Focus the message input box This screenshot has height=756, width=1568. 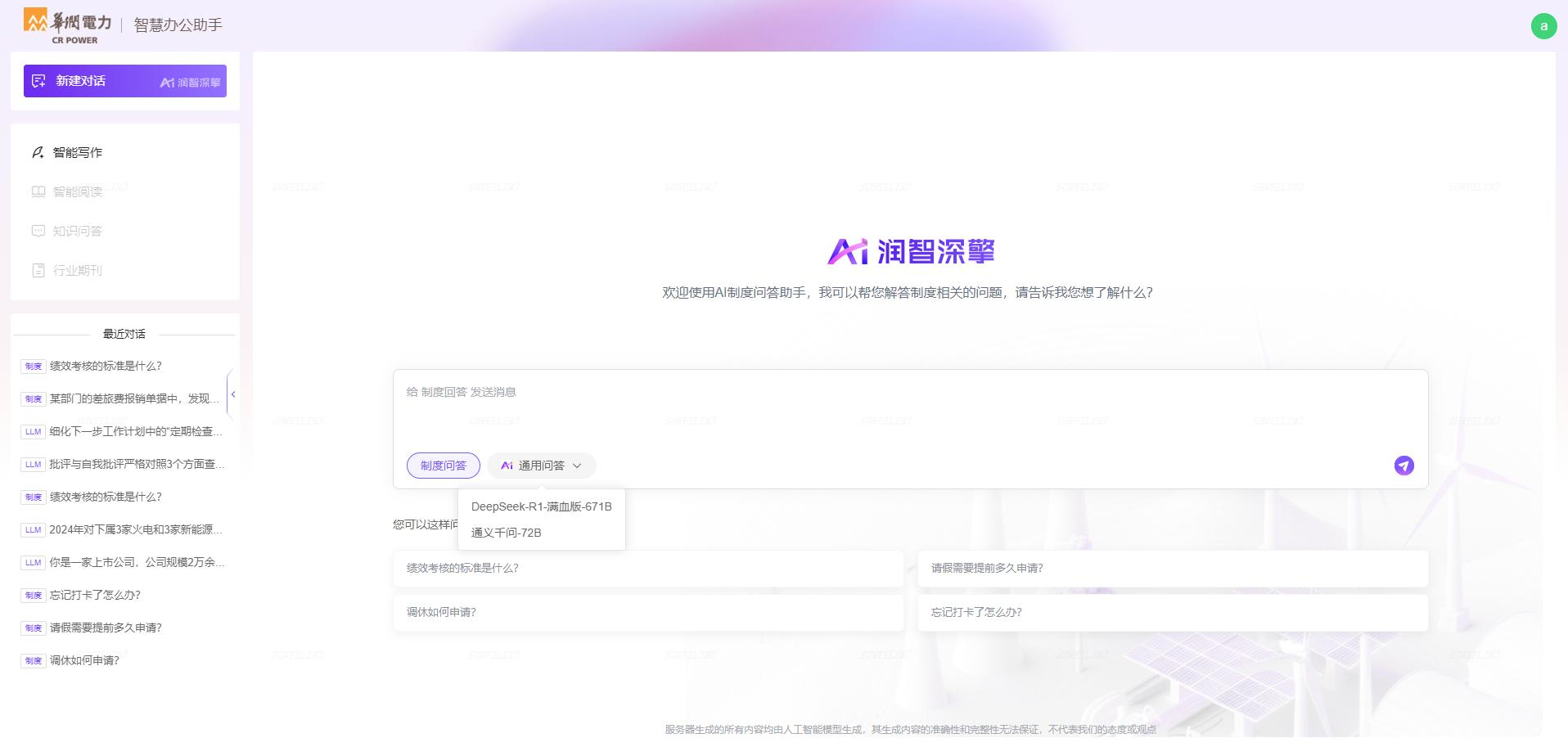point(909,409)
